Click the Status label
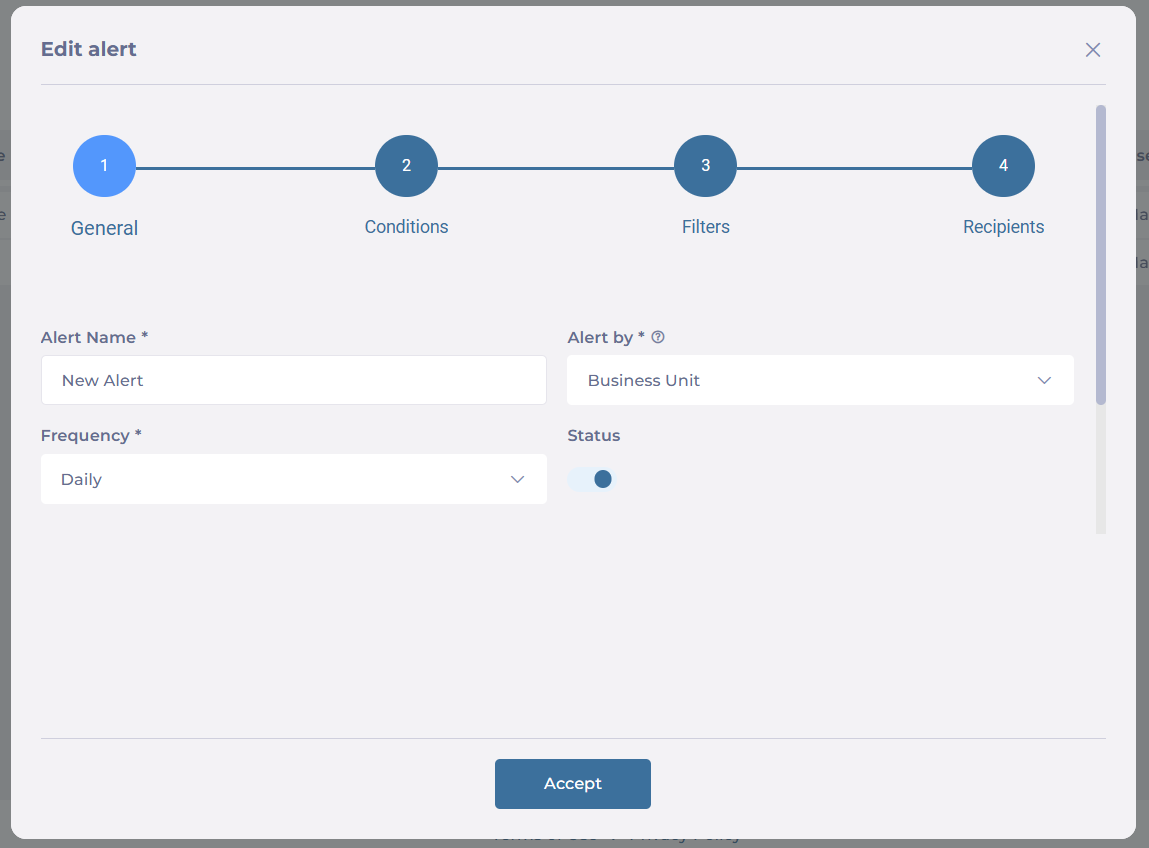The height and width of the screenshot is (848, 1149). click(594, 435)
